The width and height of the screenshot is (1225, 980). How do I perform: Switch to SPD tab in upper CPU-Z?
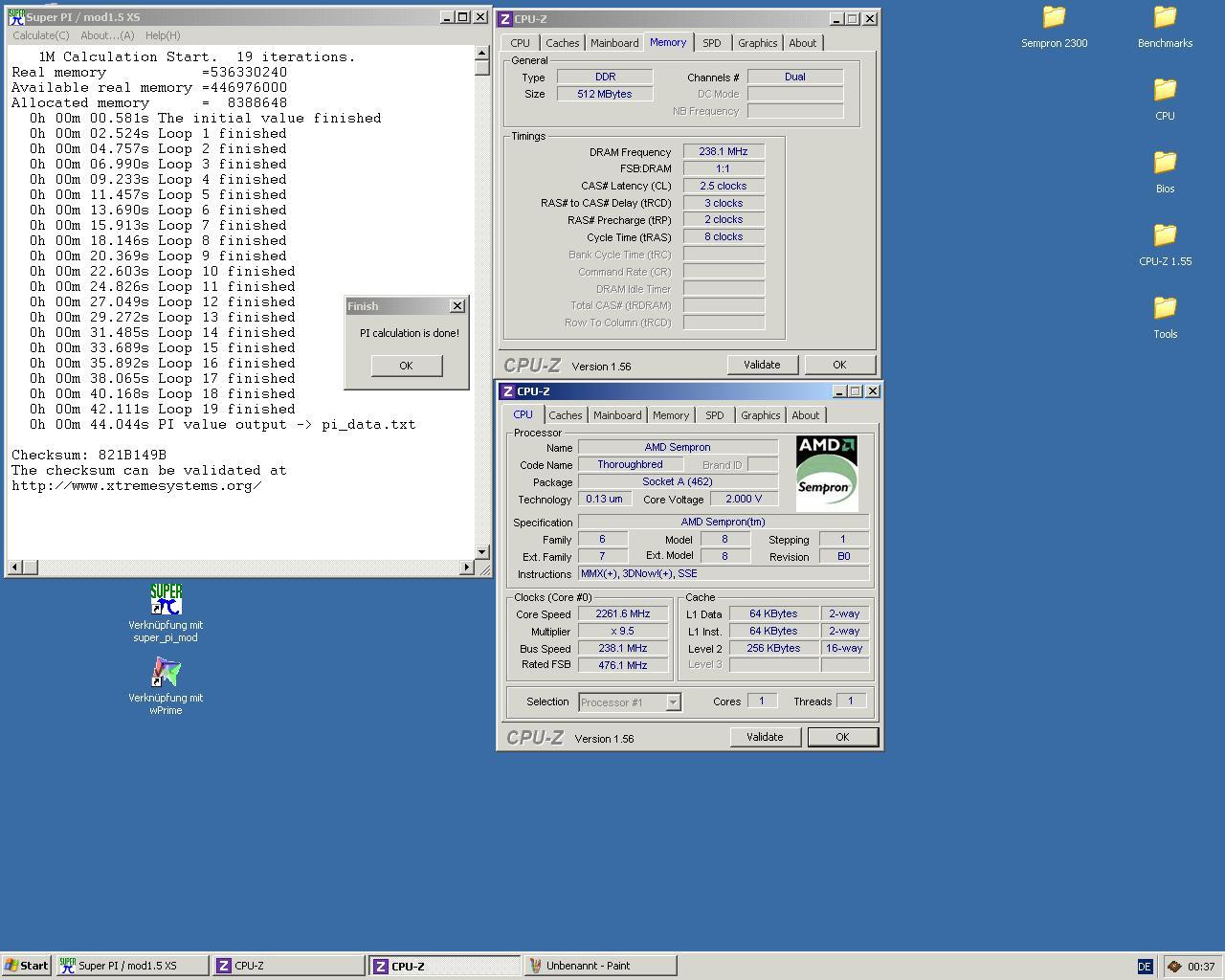pyautogui.click(x=711, y=43)
